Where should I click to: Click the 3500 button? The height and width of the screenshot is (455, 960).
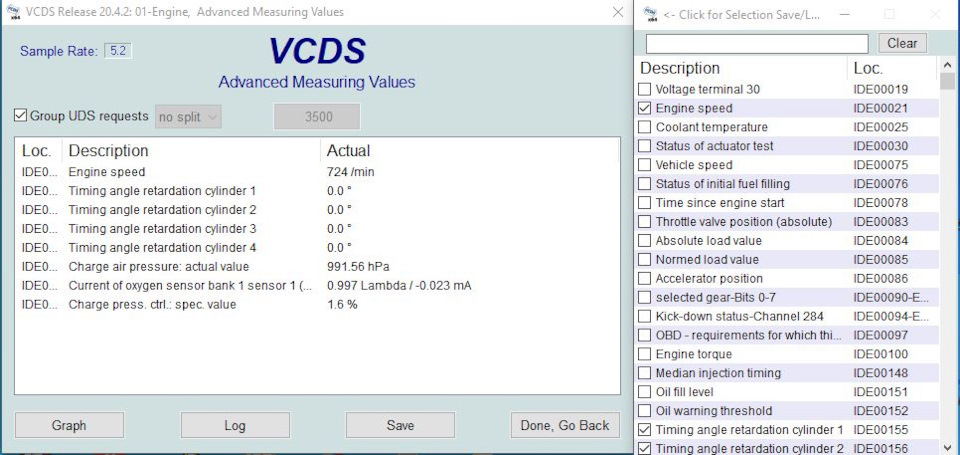[317, 116]
